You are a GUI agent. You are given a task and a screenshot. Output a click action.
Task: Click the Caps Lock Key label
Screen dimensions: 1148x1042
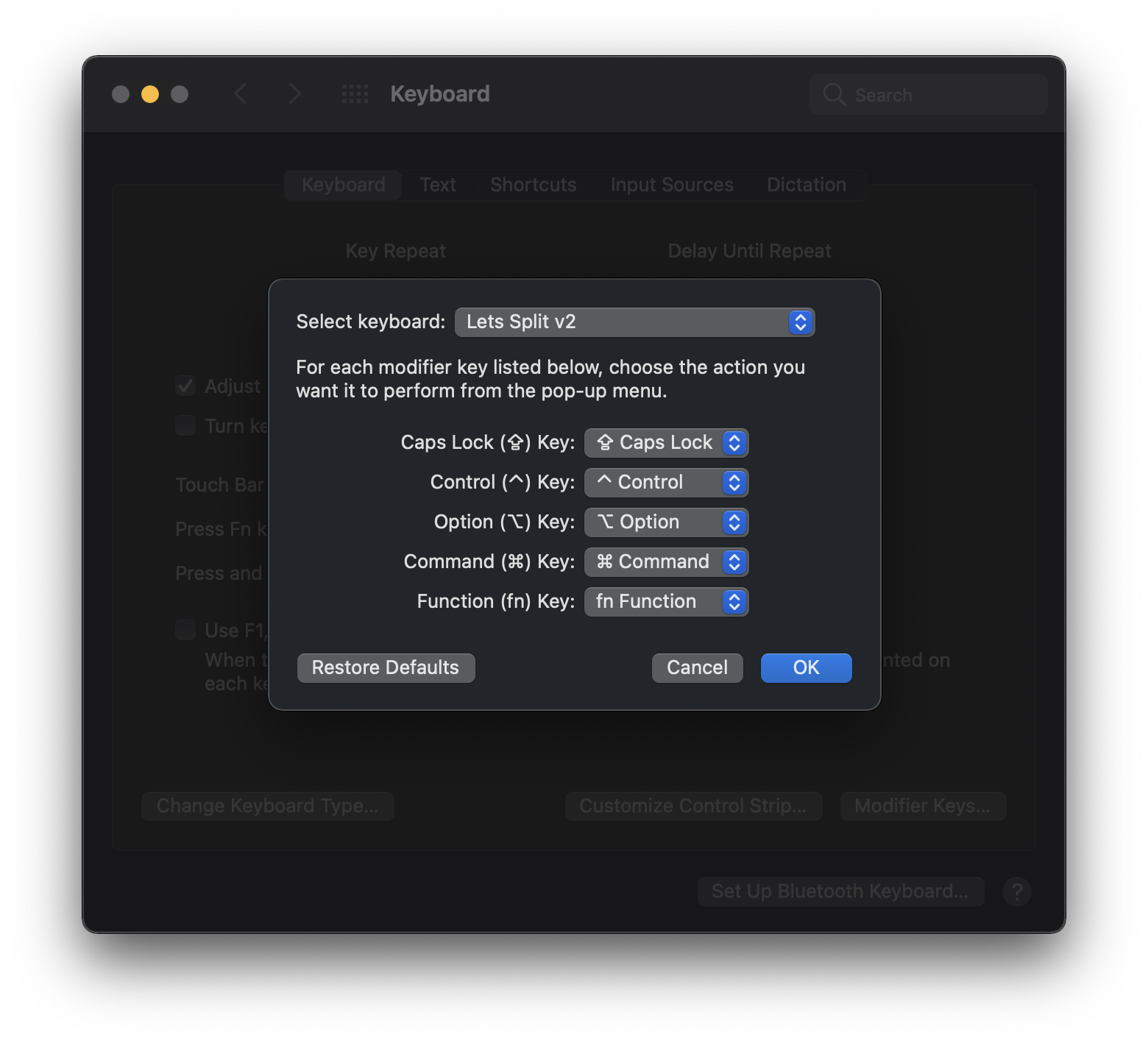pyautogui.click(x=488, y=443)
